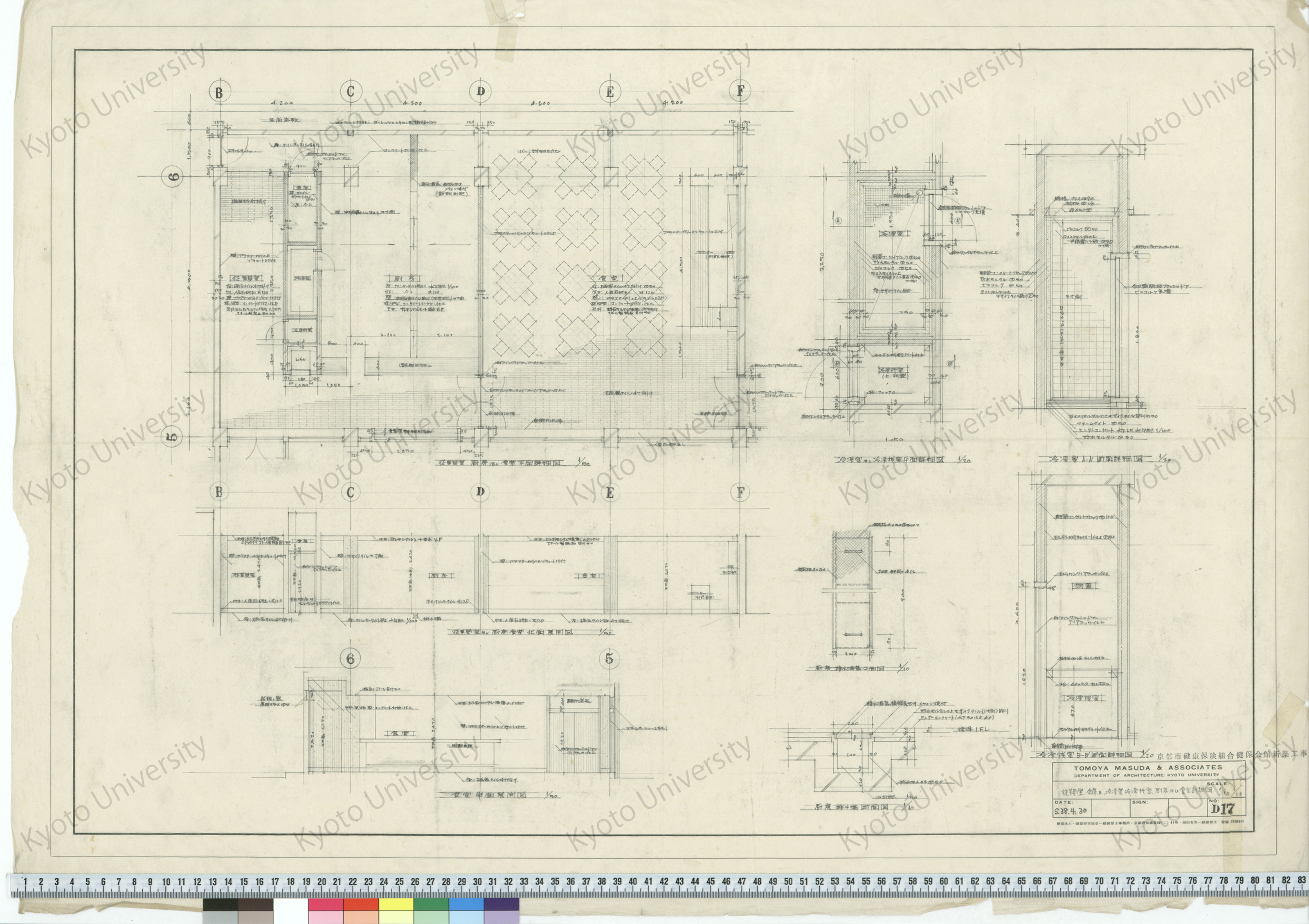The image size is (1309, 924).
Task: Click the S.38.4.30 date field
Action: point(1071,811)
